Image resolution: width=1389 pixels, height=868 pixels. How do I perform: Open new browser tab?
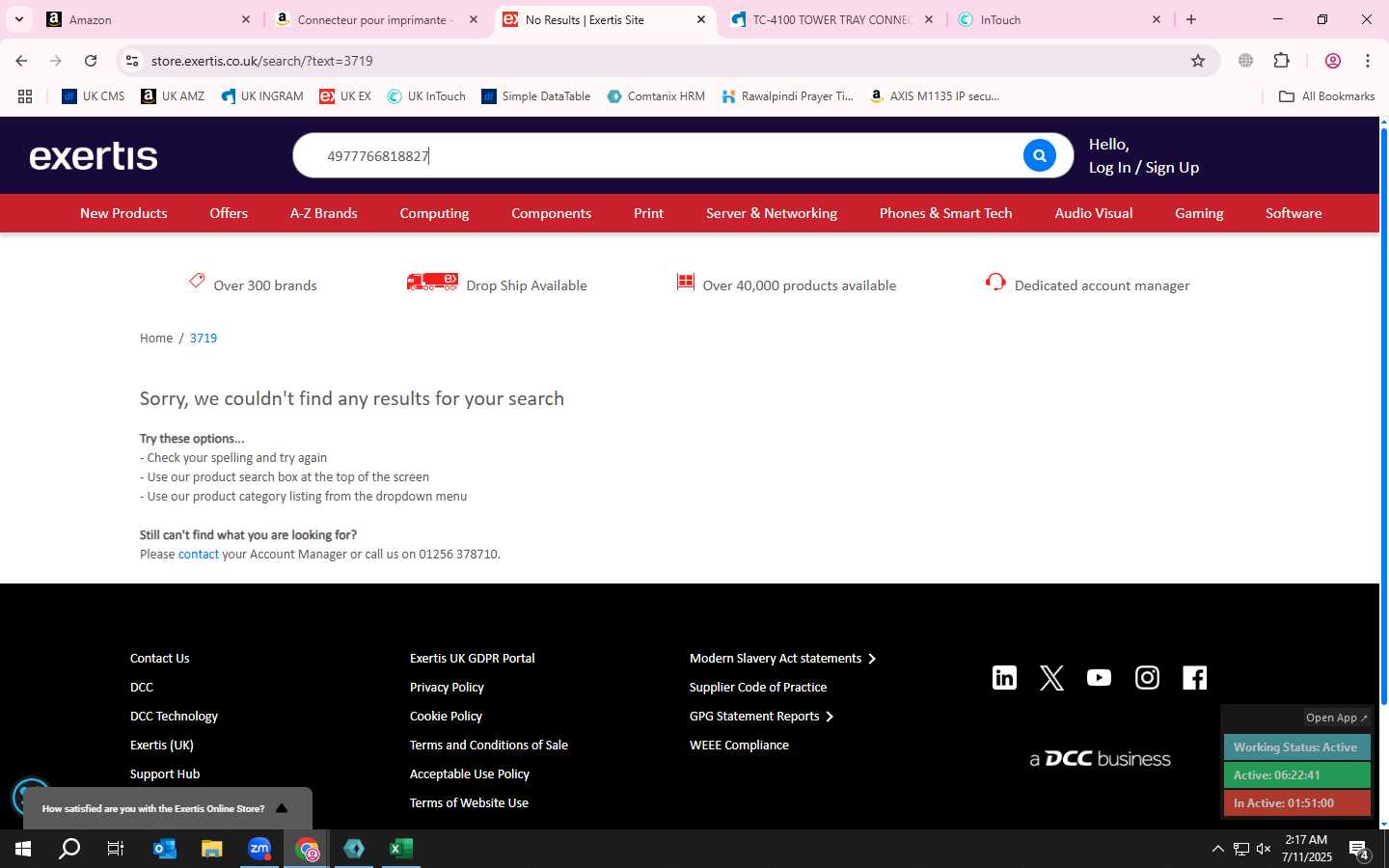point(1191,19)
